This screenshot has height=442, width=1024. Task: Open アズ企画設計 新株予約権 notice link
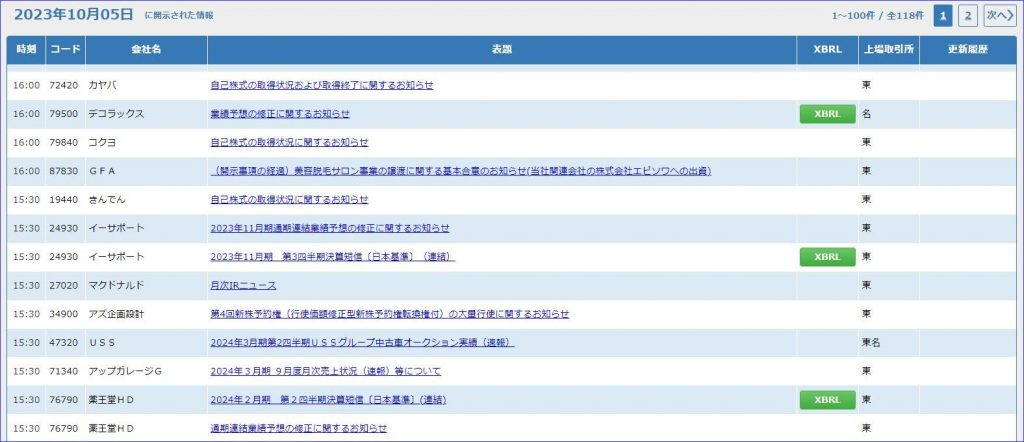pos(390,314)
